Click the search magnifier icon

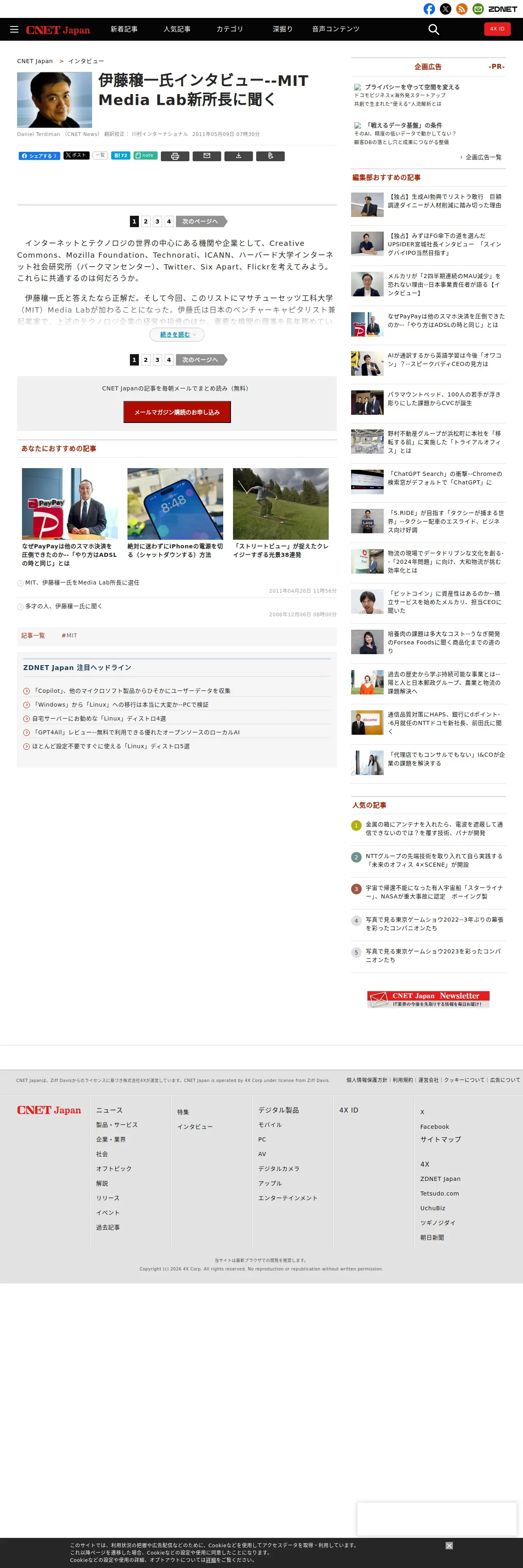coord(433,29)
